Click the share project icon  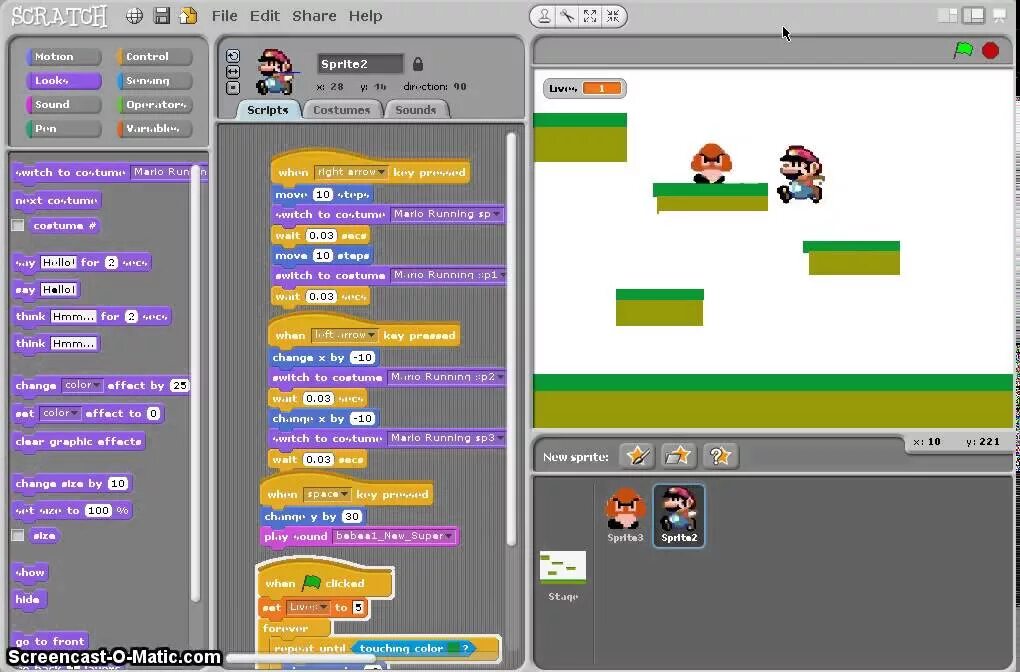[188, 16]
